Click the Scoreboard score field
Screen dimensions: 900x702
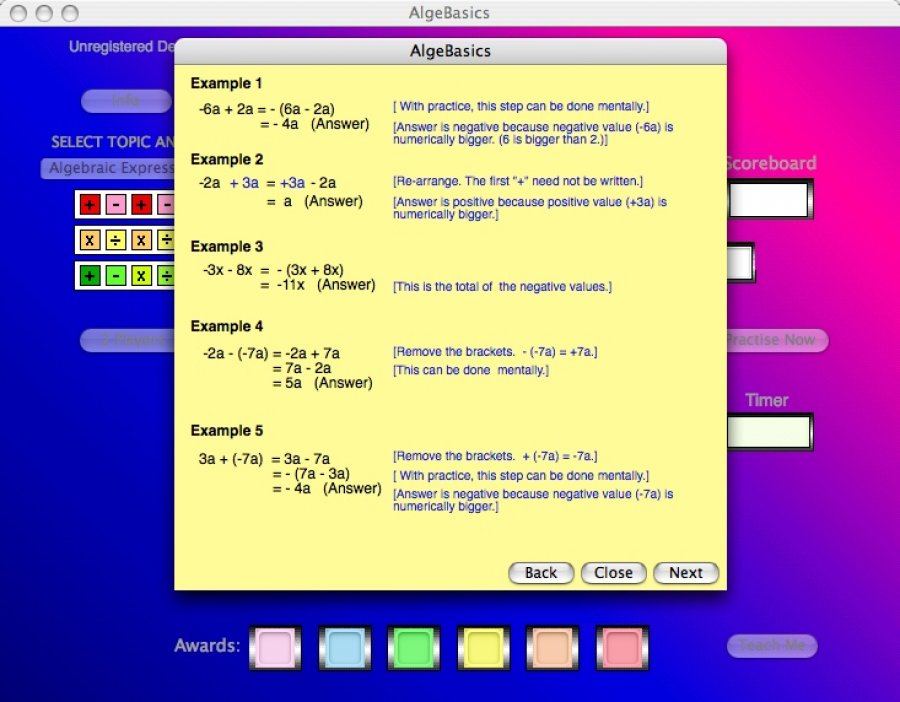pos(770,200)
